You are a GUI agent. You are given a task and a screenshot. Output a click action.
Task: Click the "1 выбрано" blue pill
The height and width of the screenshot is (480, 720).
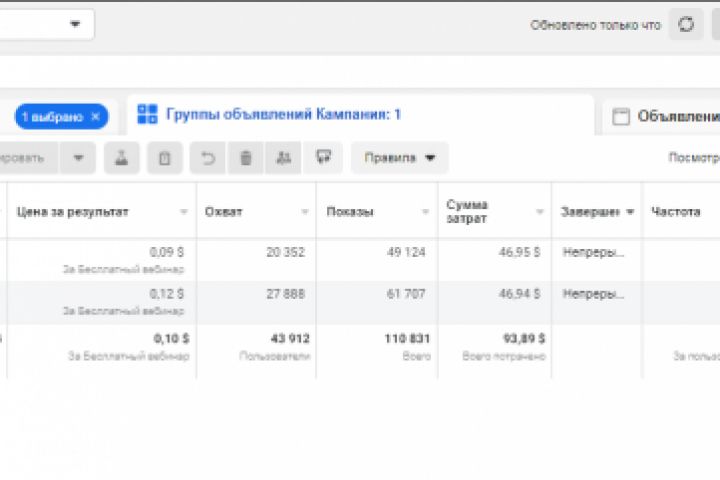[62, 117]
